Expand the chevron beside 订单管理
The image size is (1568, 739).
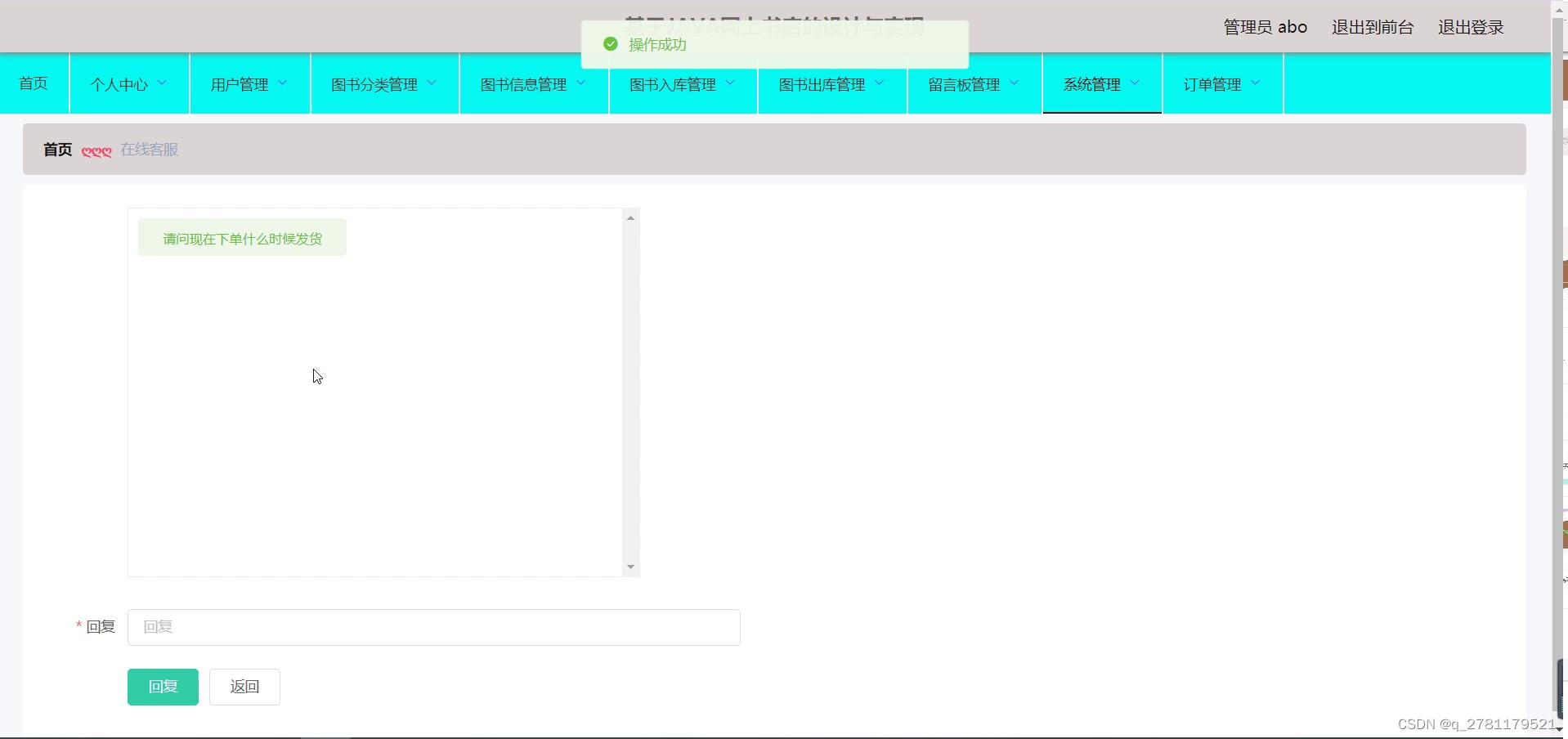[x=1256, y=83]
